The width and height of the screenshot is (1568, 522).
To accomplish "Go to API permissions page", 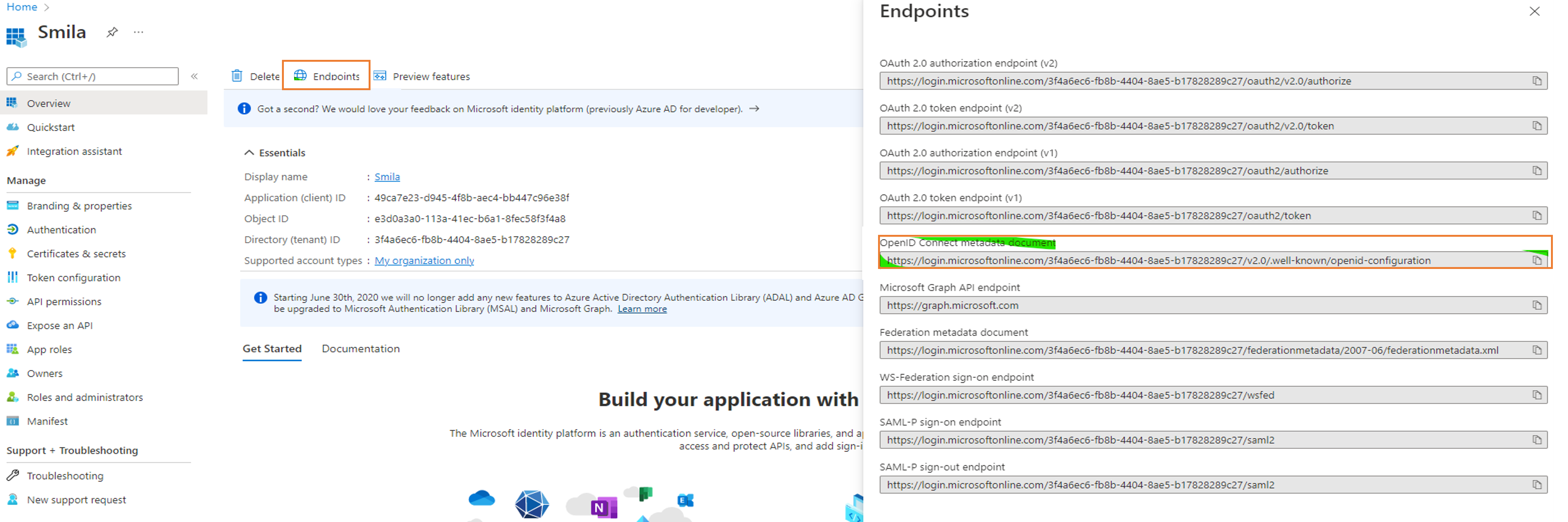I will pos(64,302).
